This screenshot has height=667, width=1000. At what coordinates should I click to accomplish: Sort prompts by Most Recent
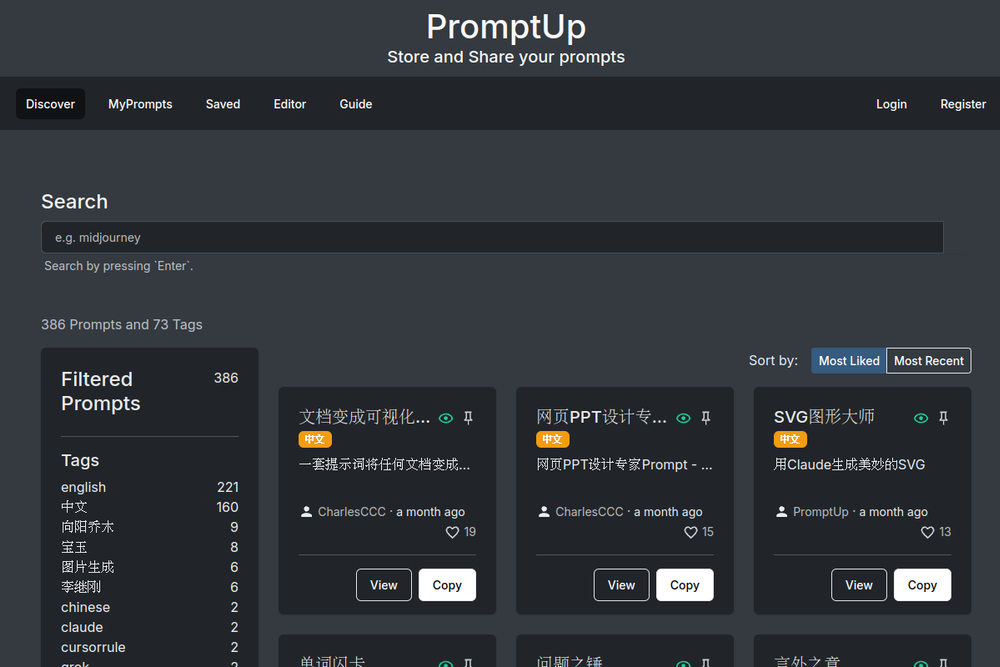click(x=929, y=361)
